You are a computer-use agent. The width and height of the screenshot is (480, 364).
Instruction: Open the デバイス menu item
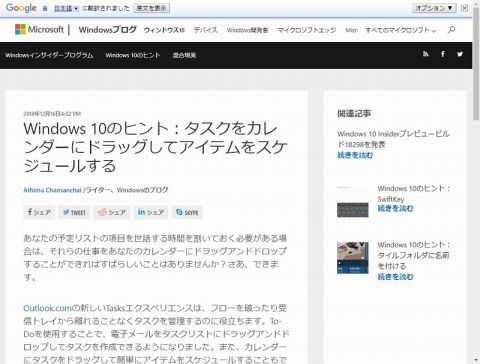205,30
